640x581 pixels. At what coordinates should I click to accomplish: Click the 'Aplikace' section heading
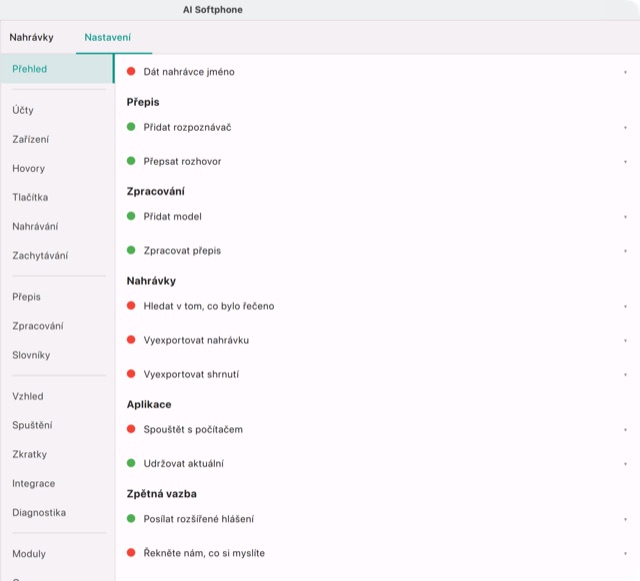tap(149, 405)
